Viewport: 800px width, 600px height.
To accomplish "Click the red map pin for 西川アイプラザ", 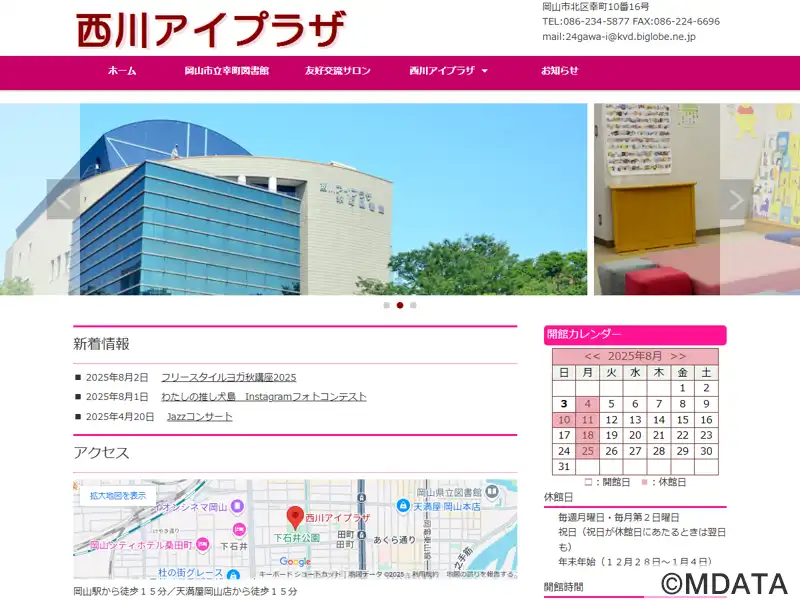I will 295,517.
